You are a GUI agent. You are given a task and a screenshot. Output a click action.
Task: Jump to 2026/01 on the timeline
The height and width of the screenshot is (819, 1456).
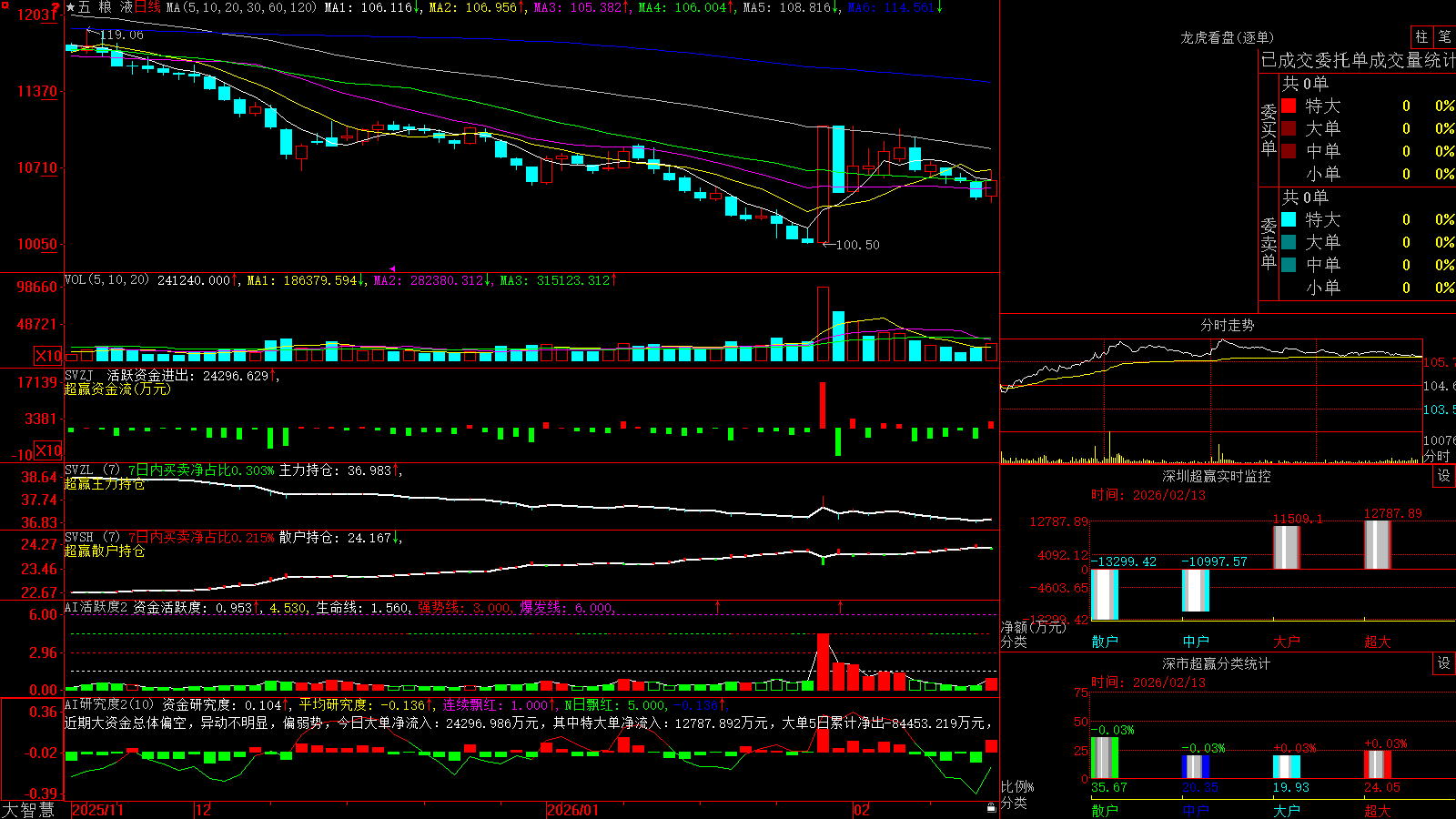pyautogui.click(x=573, y=810)
